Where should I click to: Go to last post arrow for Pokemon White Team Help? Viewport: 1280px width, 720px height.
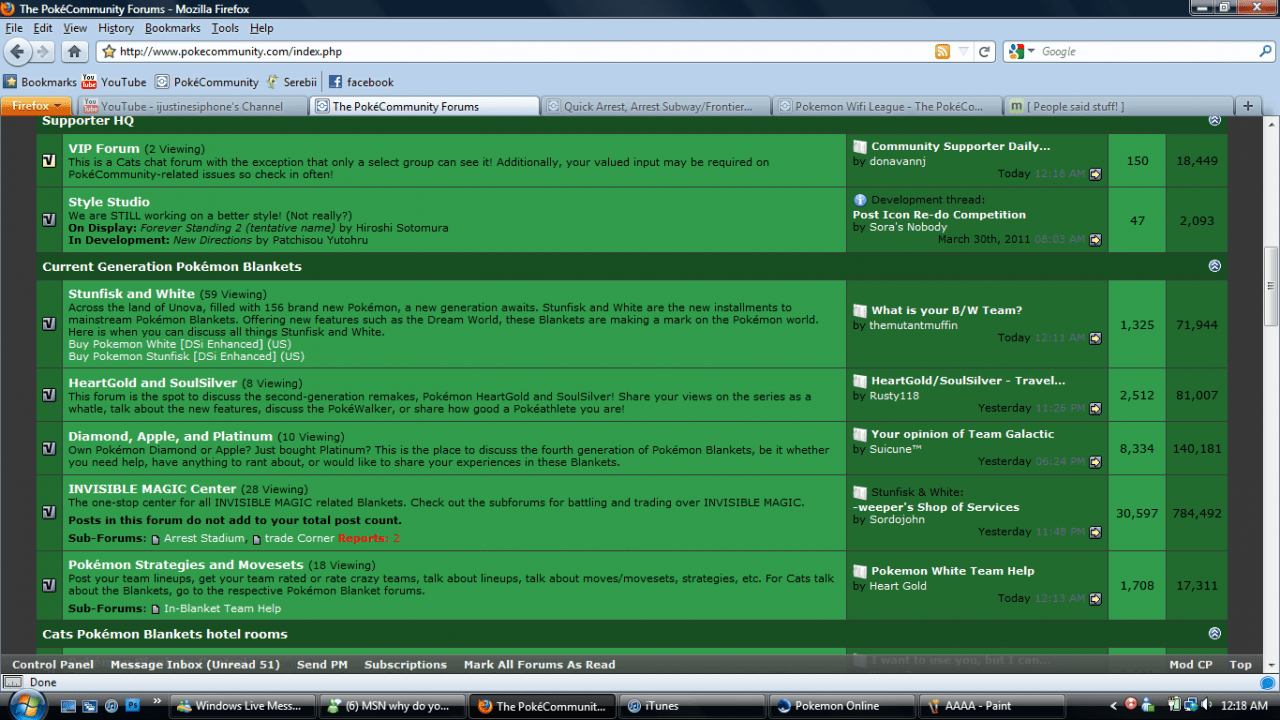point(1095,598)
